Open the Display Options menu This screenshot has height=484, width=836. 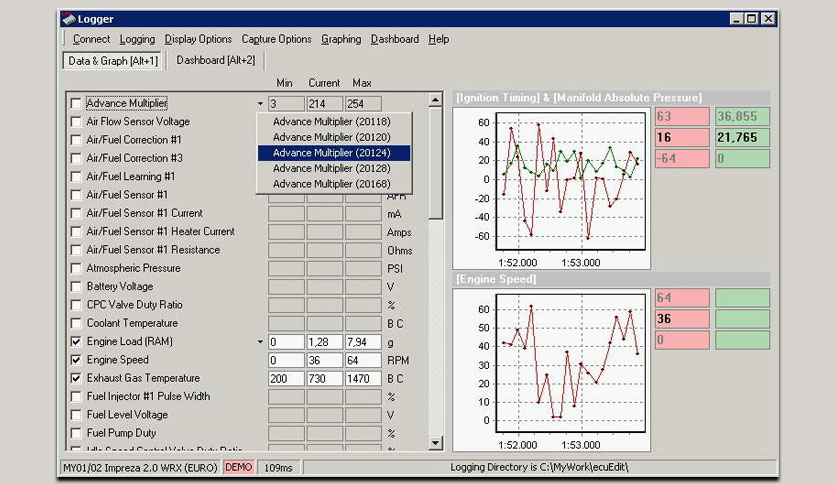pyautogui.click(x=198, y=39)
